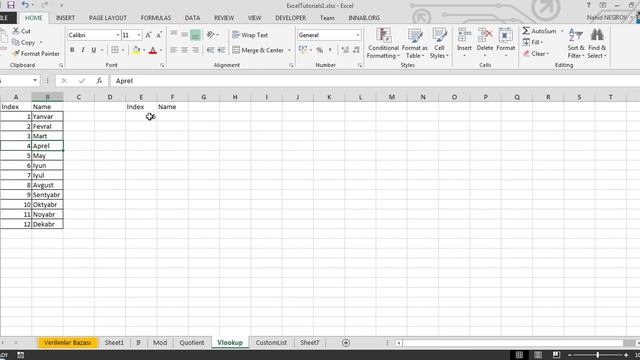
Task: Open the font size dropdown showing 11
Action: 139,35
